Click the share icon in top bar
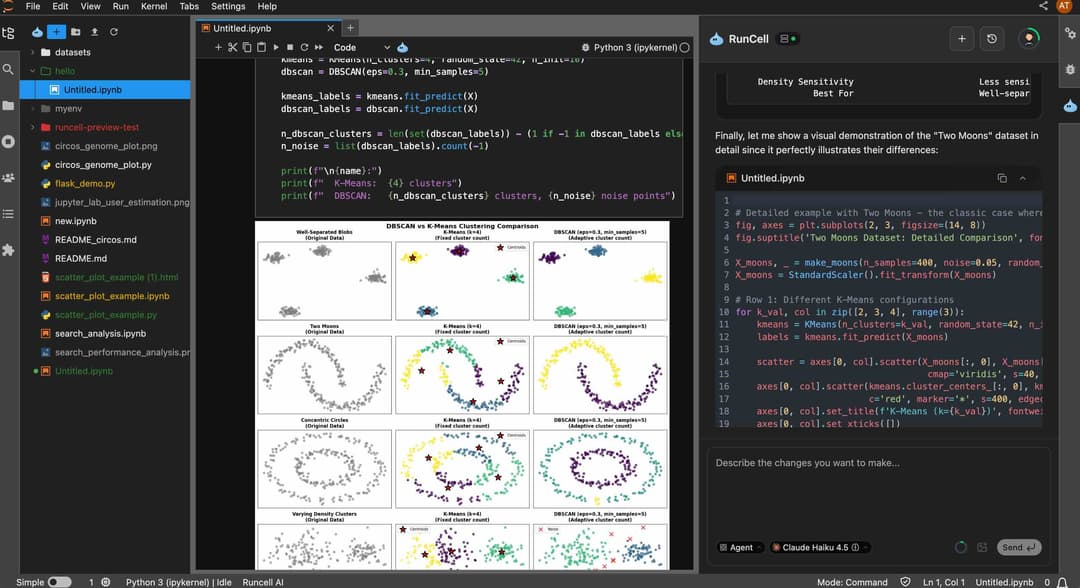This screenshot has height=588, width=1080. click(x=1043, y=6)
